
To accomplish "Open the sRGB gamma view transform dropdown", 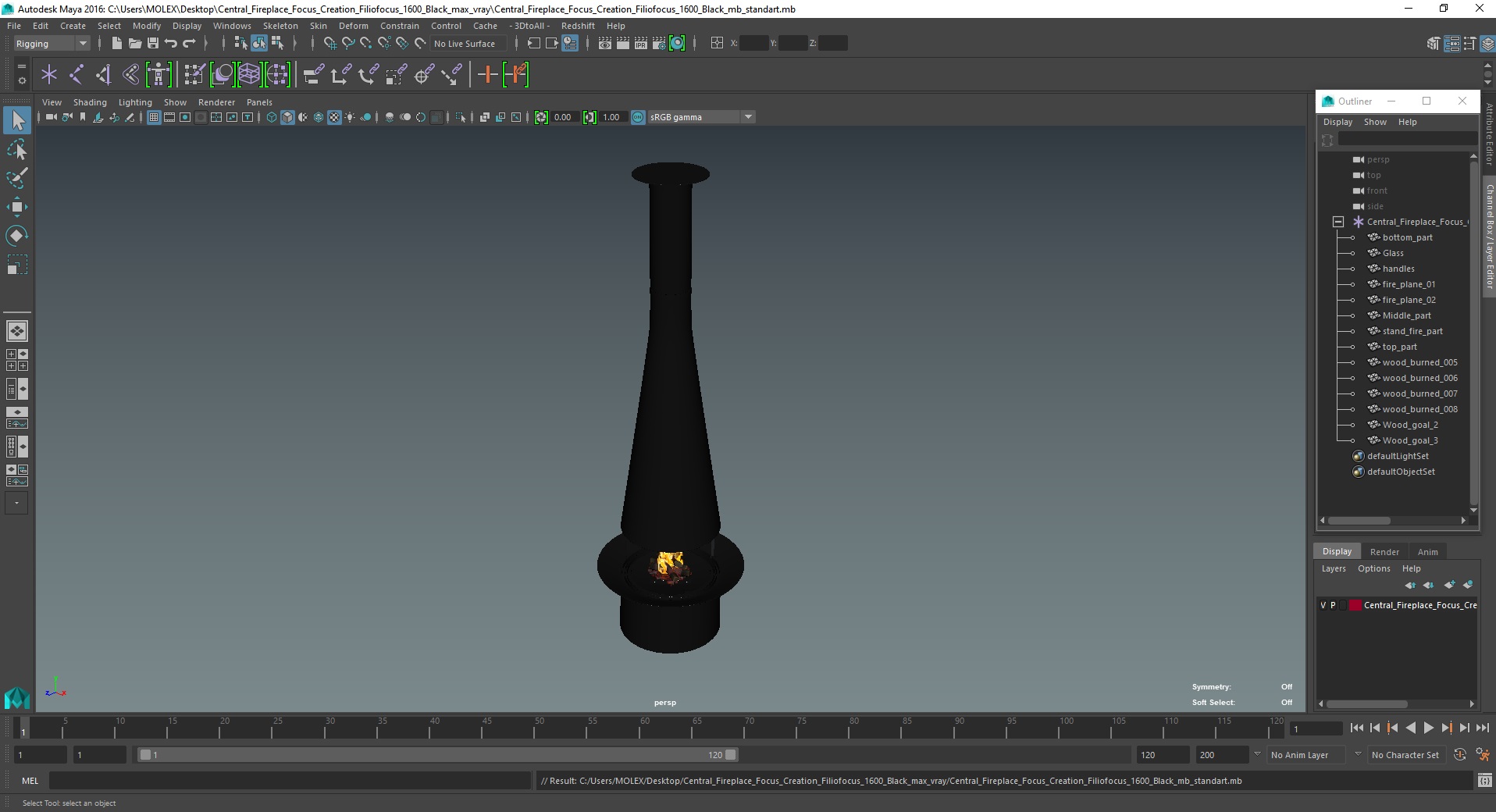I will (701, 117).
